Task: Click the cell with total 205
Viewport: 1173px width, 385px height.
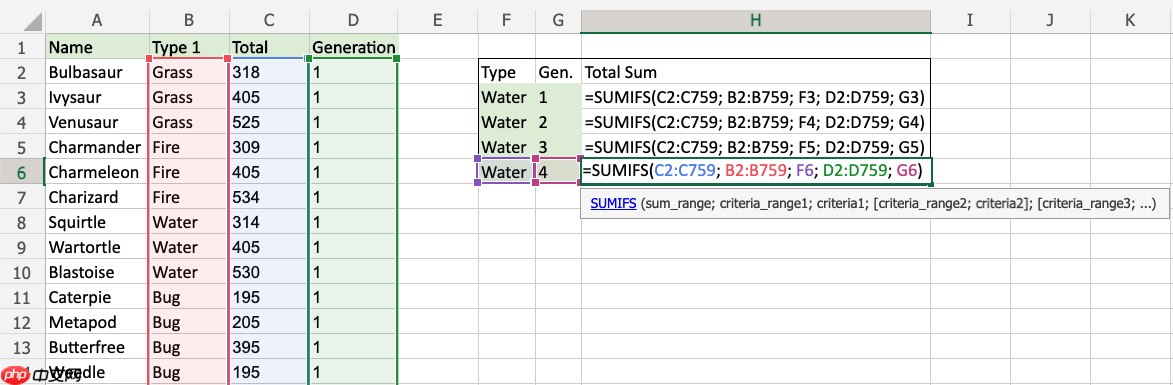Action: coord(269,323)
